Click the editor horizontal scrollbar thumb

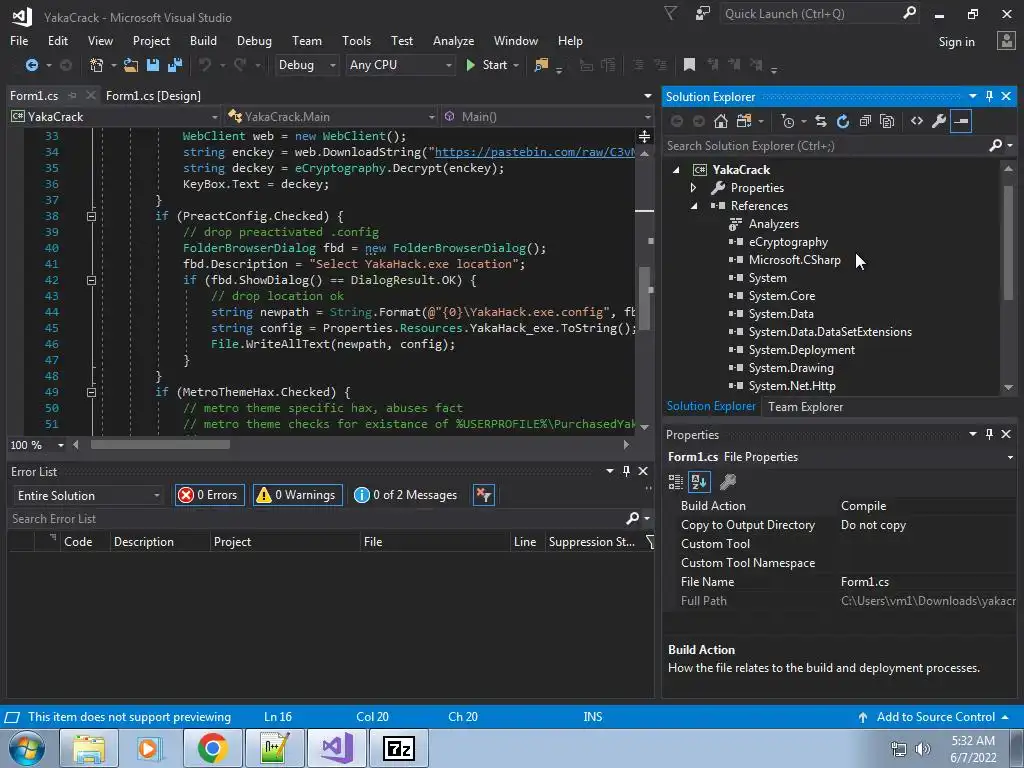point(160,445)
